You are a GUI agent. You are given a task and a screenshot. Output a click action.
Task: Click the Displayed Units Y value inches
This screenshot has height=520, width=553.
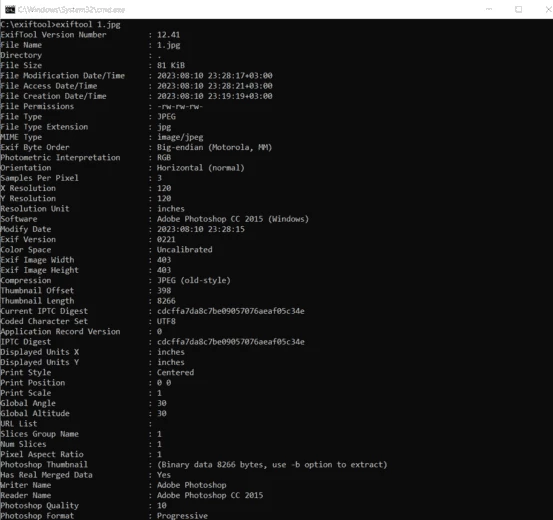coord(171,362)
